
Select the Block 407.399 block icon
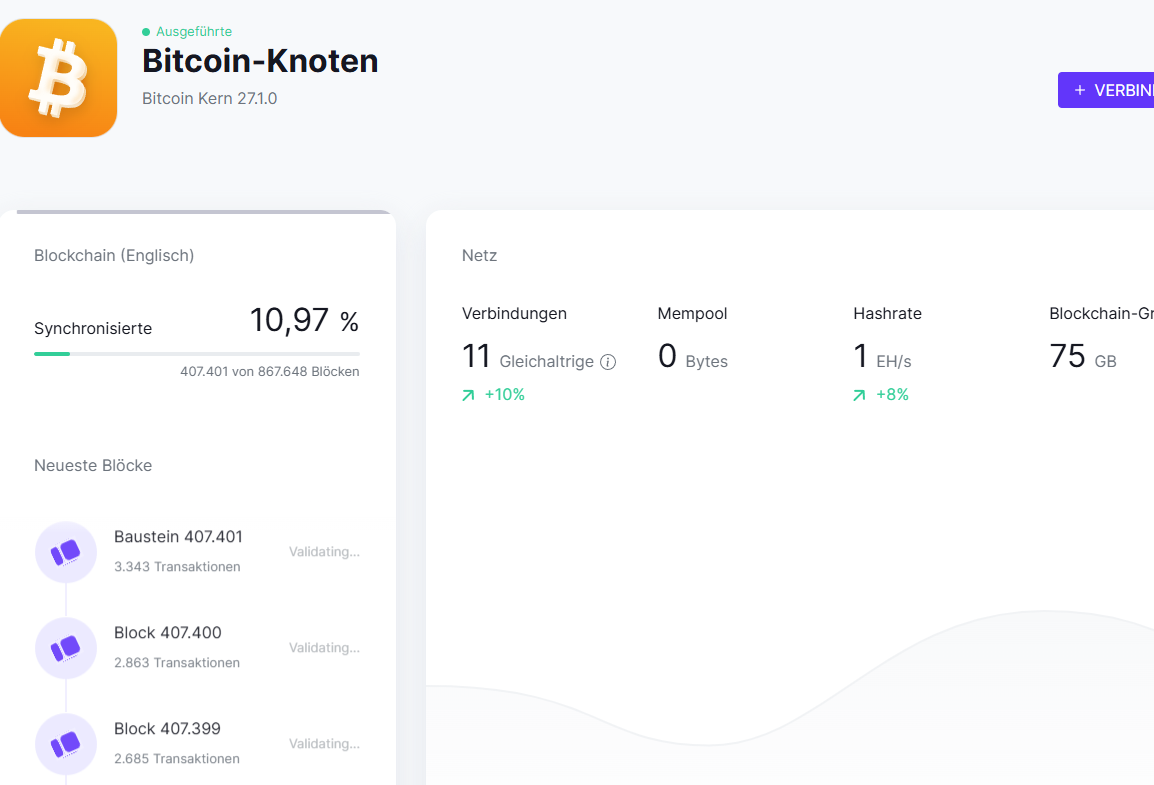(66, 744)
